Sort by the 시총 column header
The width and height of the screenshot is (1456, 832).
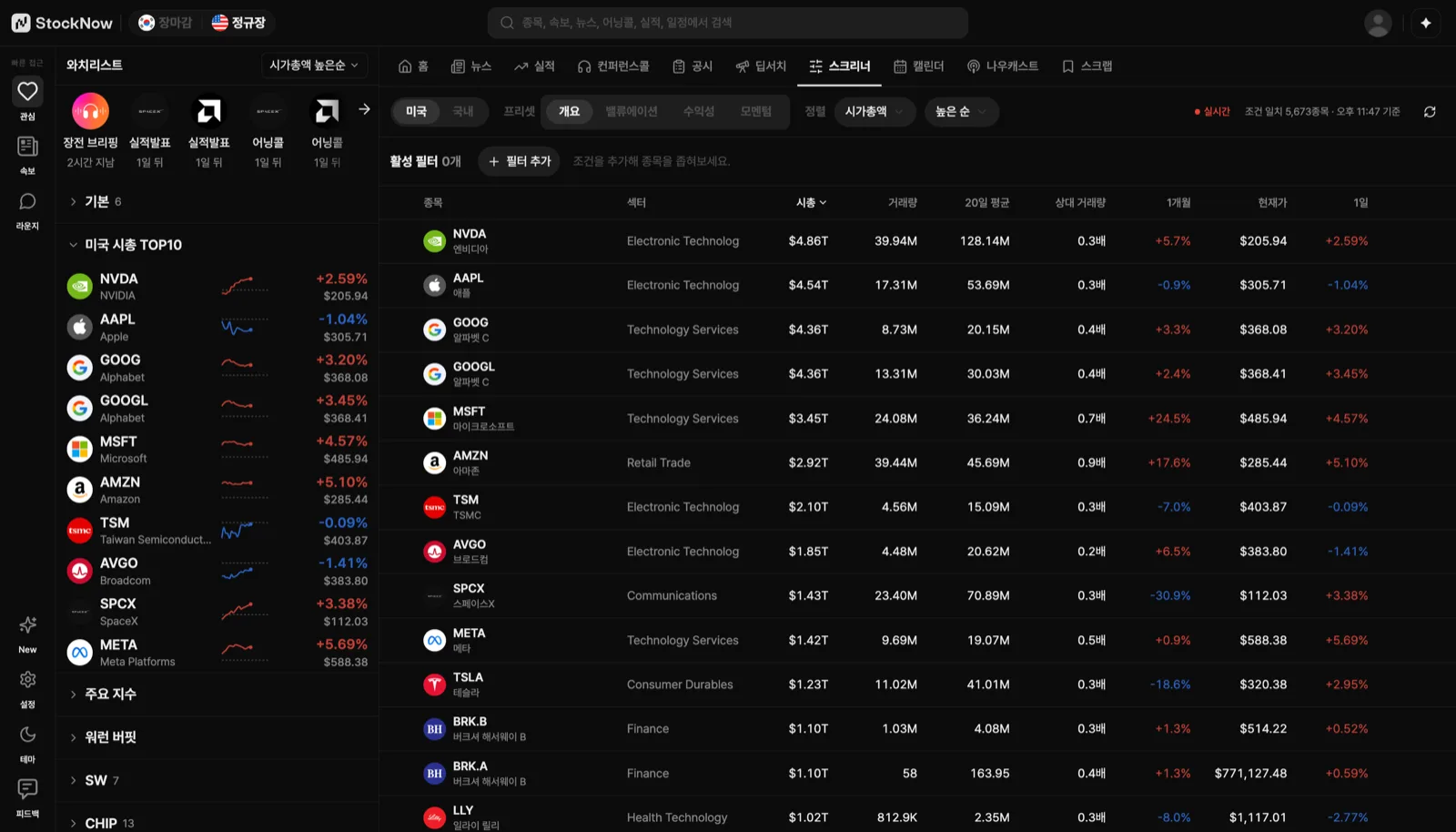[x=812, y=203]
